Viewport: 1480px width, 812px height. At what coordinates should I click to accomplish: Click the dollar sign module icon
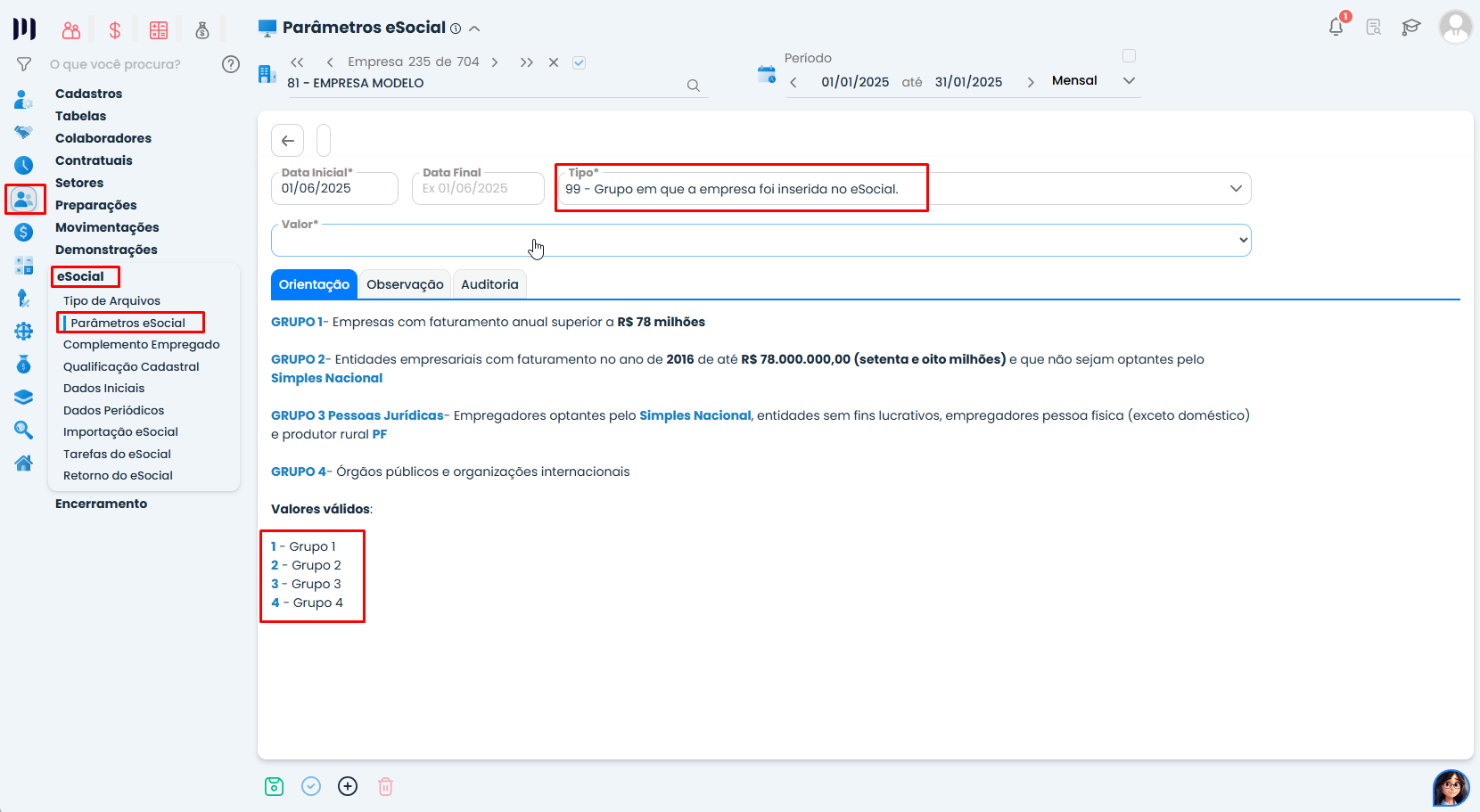click(115, 30)
